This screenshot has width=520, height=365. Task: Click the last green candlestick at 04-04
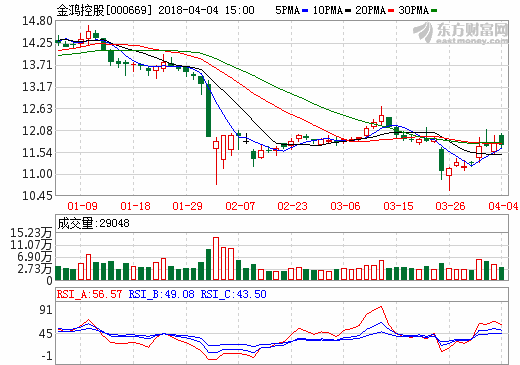pos(502,140)
